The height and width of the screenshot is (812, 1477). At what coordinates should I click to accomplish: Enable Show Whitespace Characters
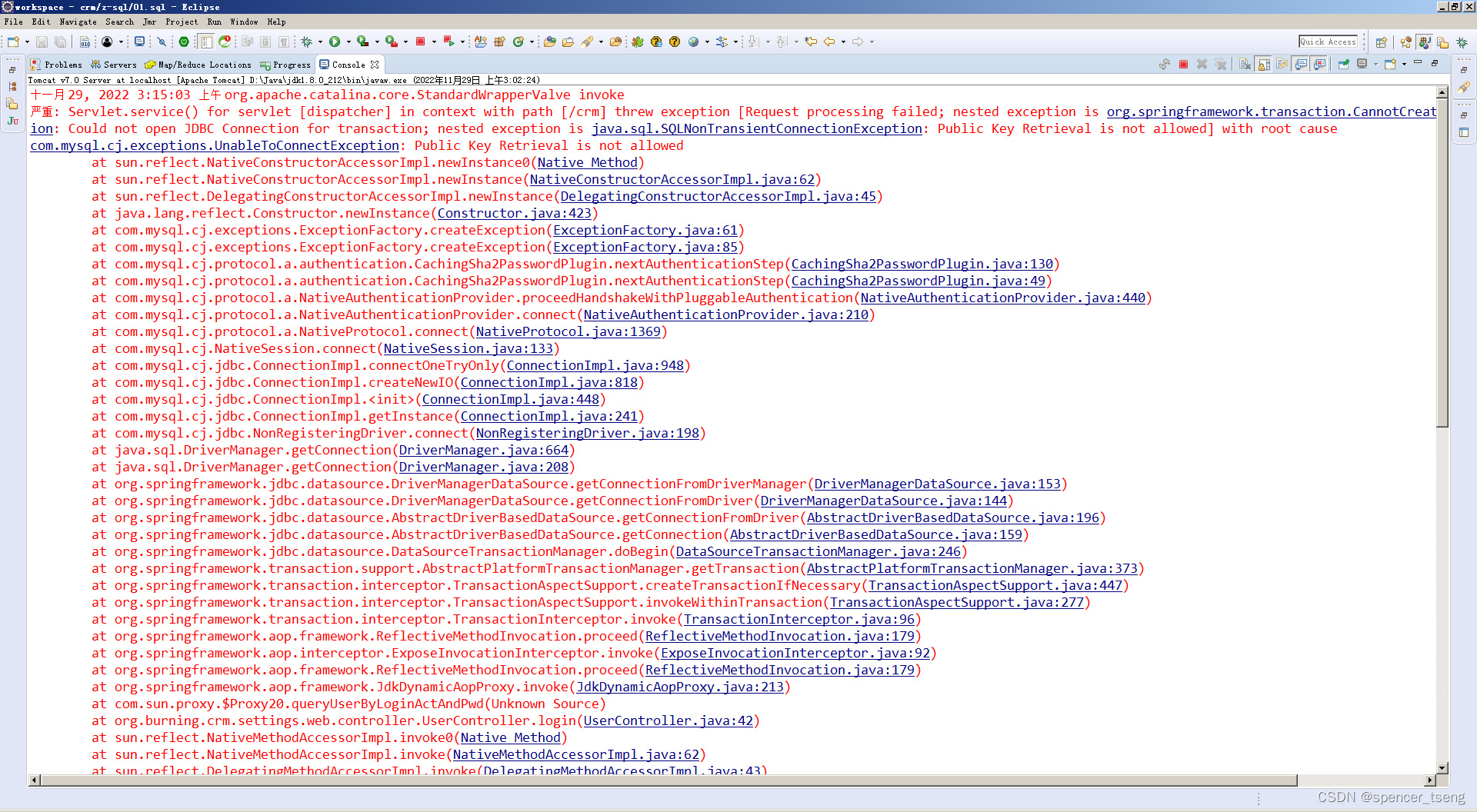tap(285, 42)
